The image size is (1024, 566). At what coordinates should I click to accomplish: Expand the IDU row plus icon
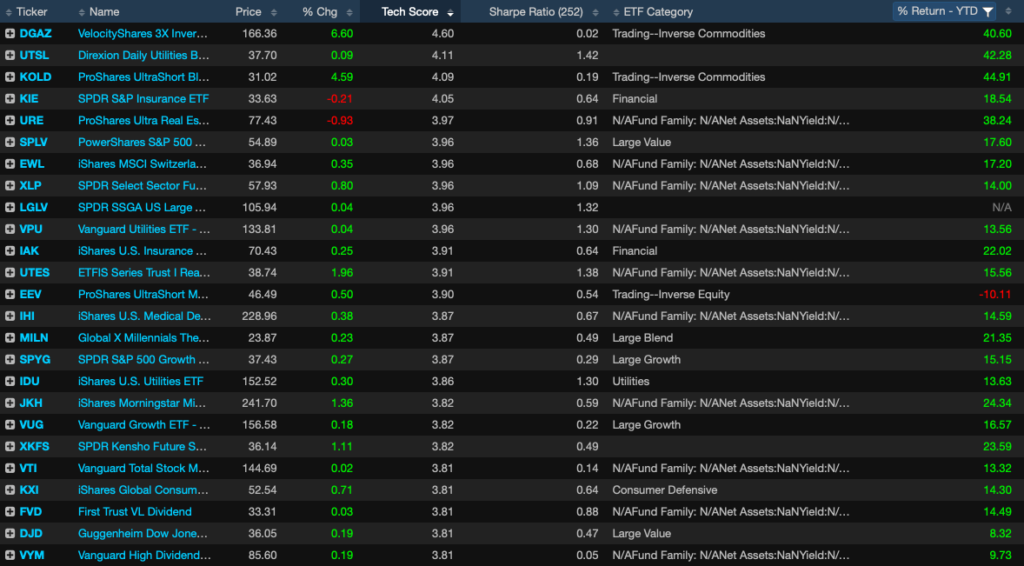click(10, 381)
